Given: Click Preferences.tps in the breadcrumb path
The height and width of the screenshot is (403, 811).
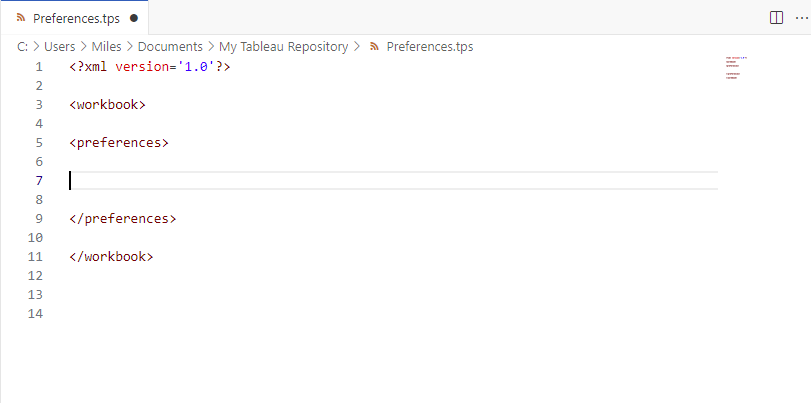Looking at the screenshot, I should coord(429,47).
